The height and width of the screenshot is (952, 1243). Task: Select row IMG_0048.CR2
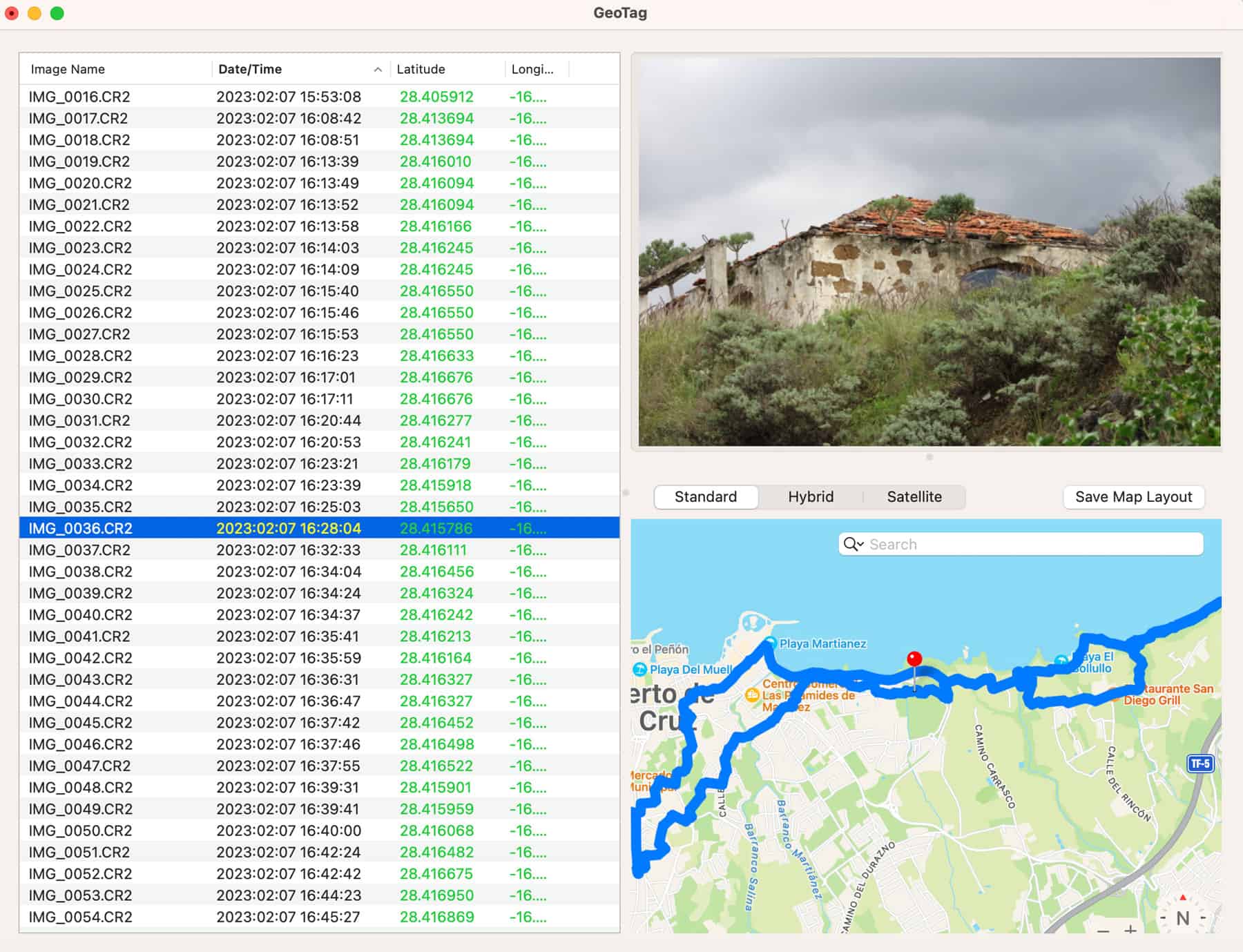(x=319, y=787)
